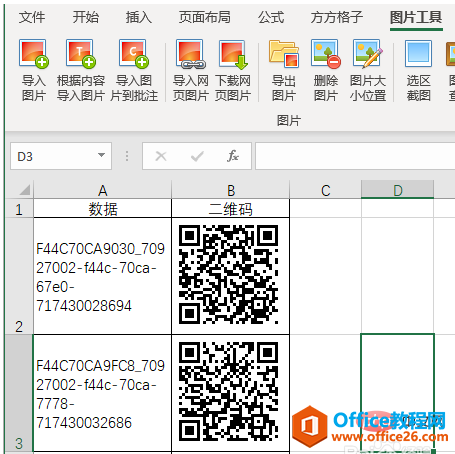Click the Name Box showing D3
Viewport: 455px width, 454px height.
(61, 156)
